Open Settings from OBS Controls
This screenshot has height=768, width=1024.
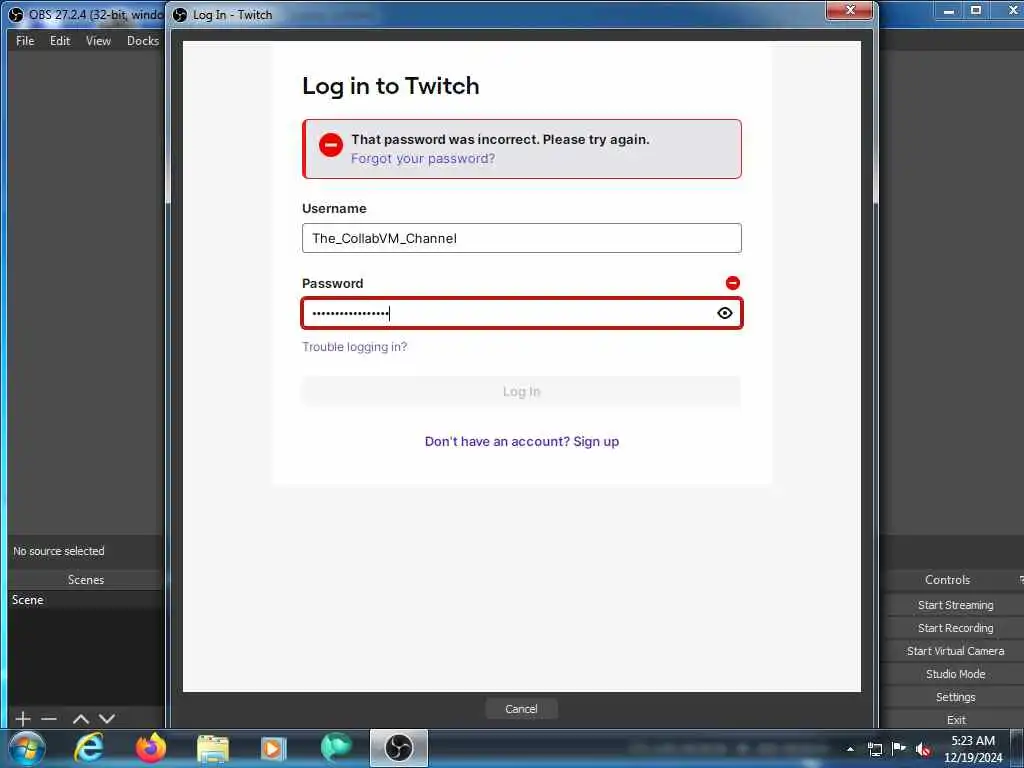coord(955,697)
